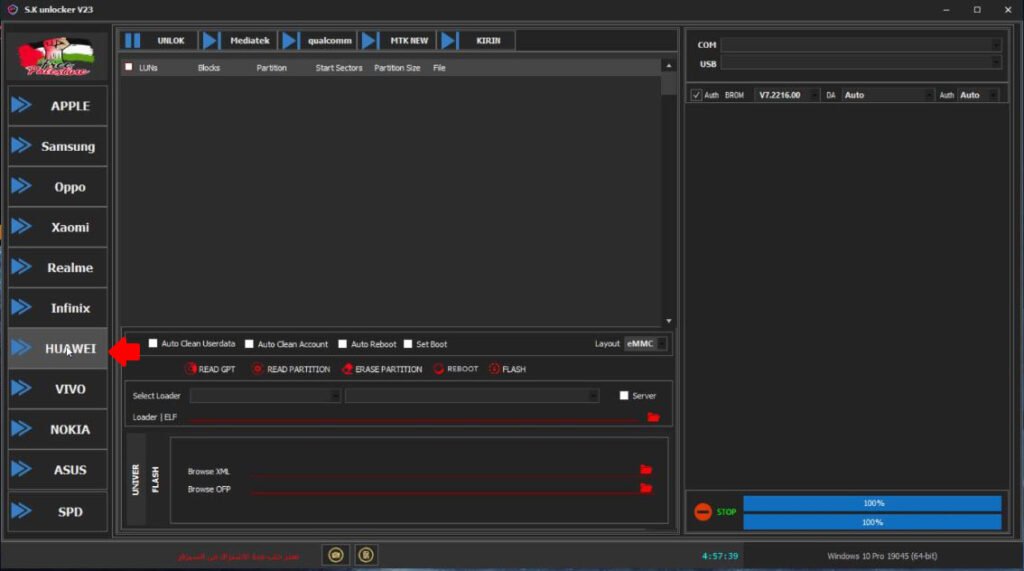
Task: Click the first round status bar icon
Action: coord(336,555)
